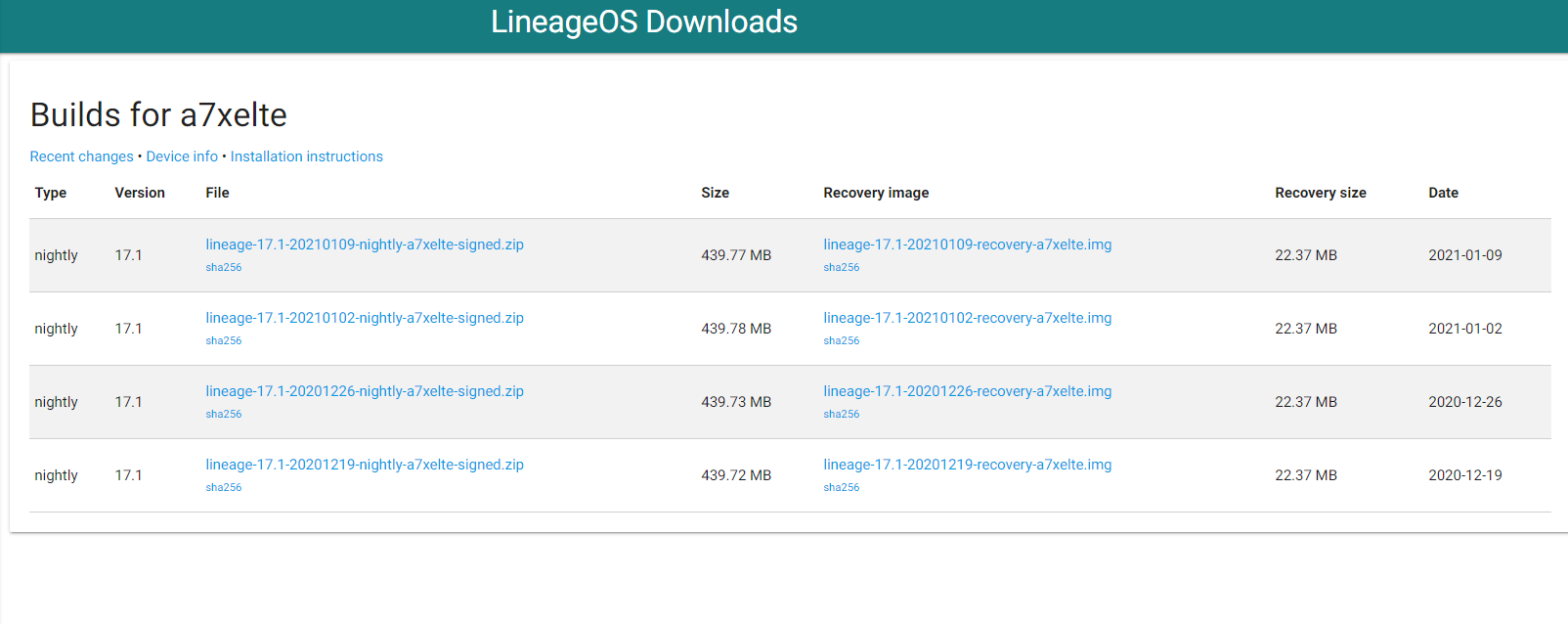Image resolution: width=1568 pixels, height=624 pixels.
Task: Click version 17.1 in 2020-12-26 row
Action: tap(128, 402)
